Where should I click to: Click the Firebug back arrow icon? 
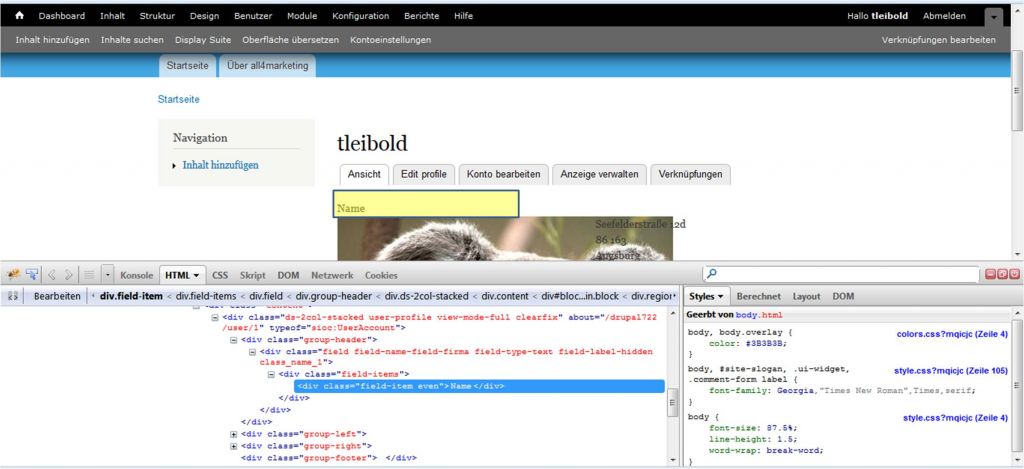tap(52, 274)
